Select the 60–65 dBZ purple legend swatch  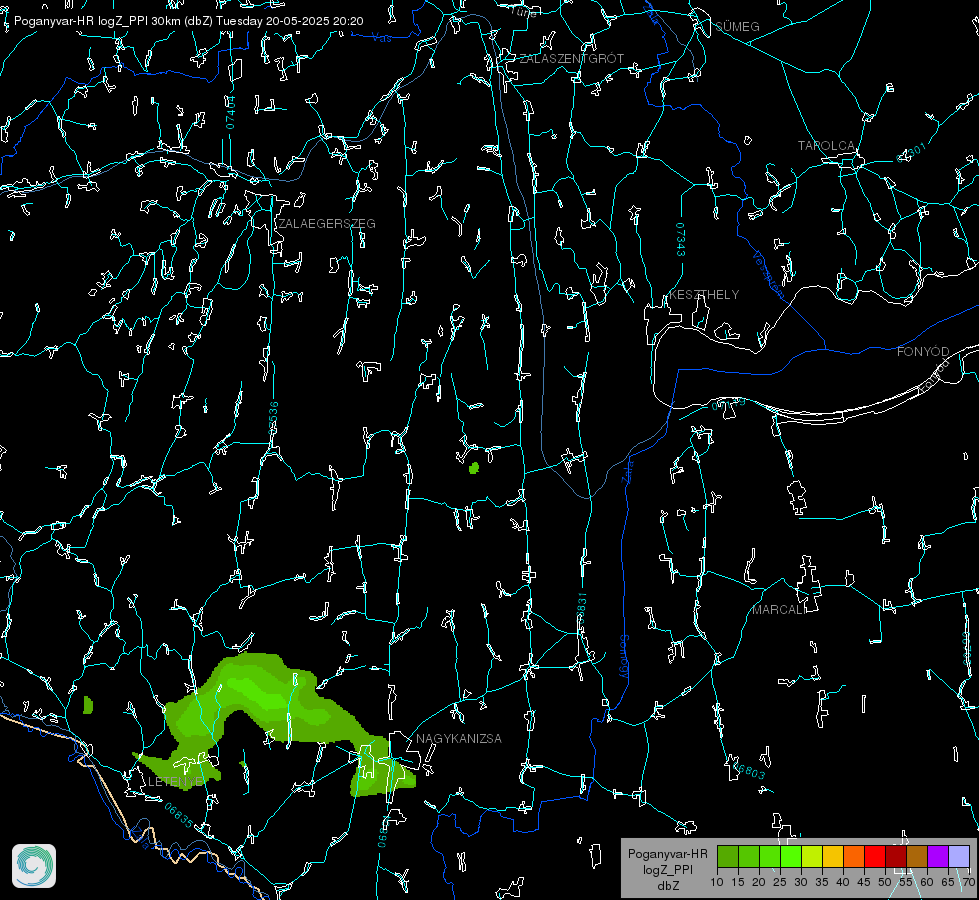(938, 856)
